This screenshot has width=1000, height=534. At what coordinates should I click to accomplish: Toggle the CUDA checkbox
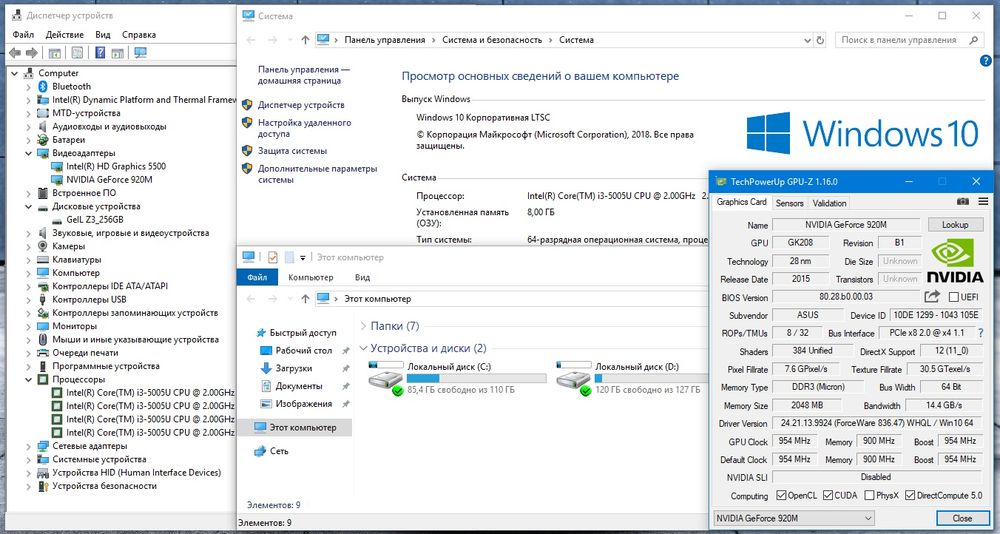pyautogui.click(x=828, y=495)
